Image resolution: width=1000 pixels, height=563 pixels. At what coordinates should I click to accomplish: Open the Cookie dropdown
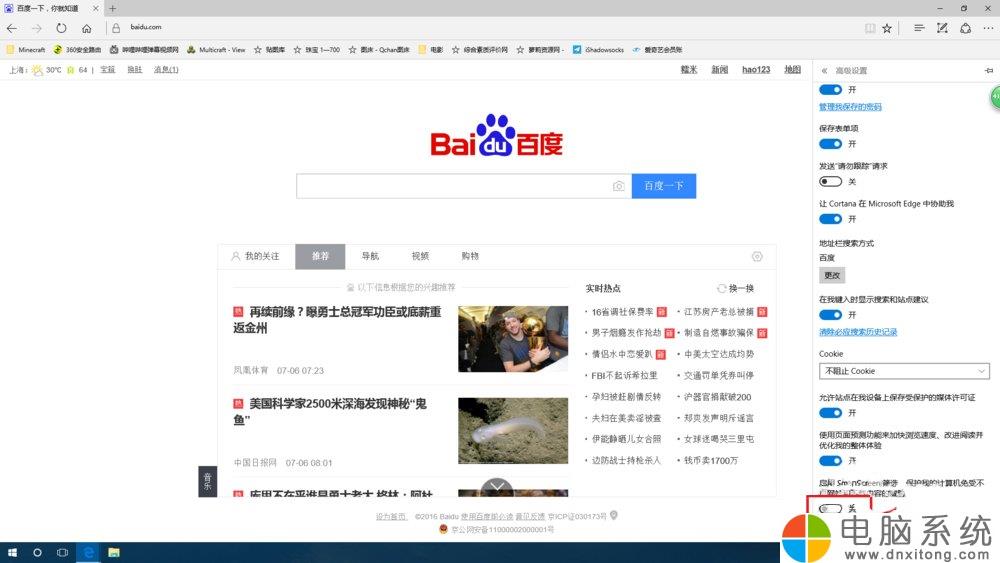click(904, 371)
